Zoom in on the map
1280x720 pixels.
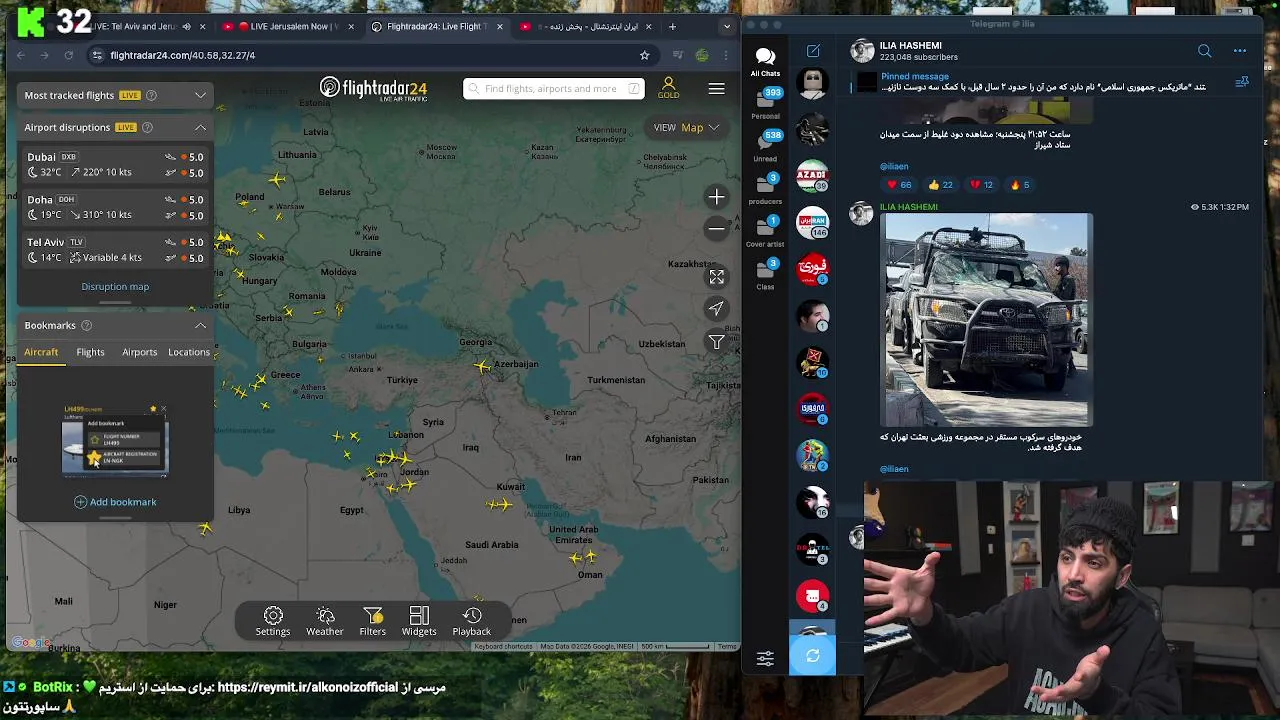[x=716, y=197]
